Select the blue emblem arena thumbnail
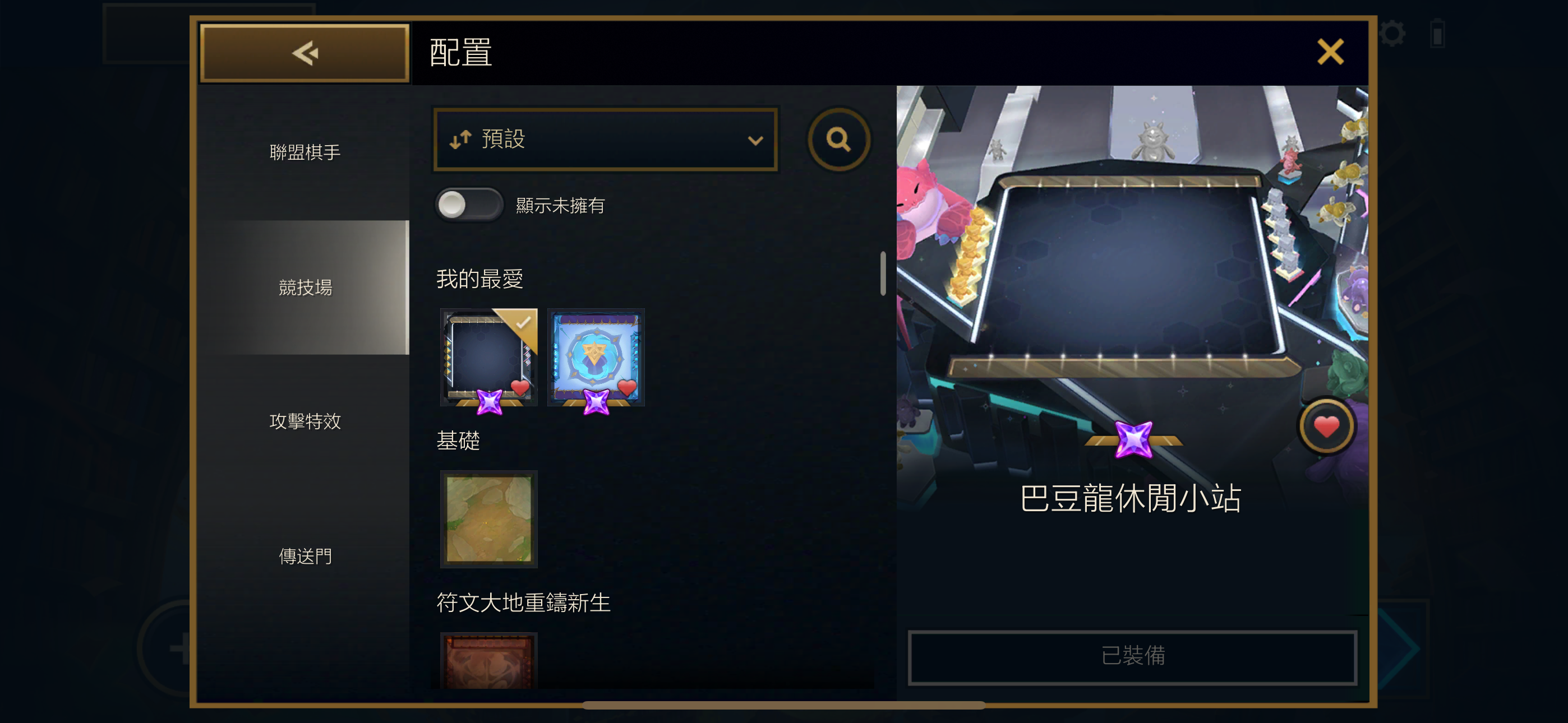 tap(596, 357)
